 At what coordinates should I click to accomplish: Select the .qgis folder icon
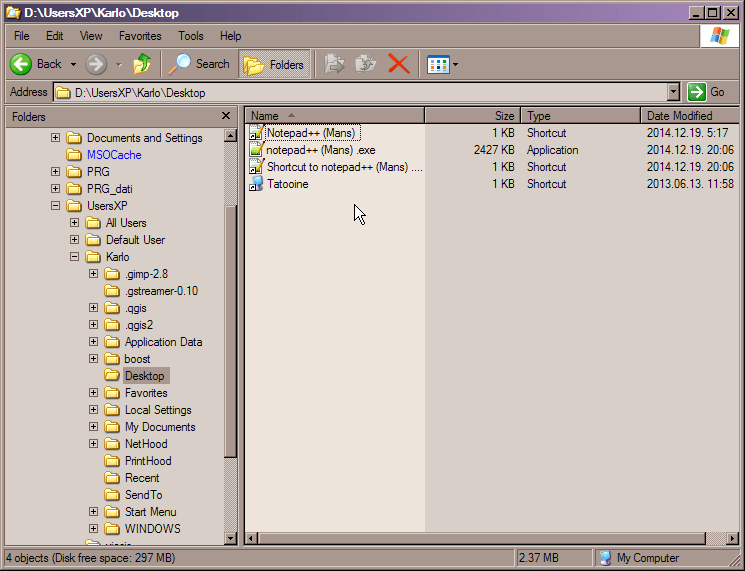pos(112,308)
